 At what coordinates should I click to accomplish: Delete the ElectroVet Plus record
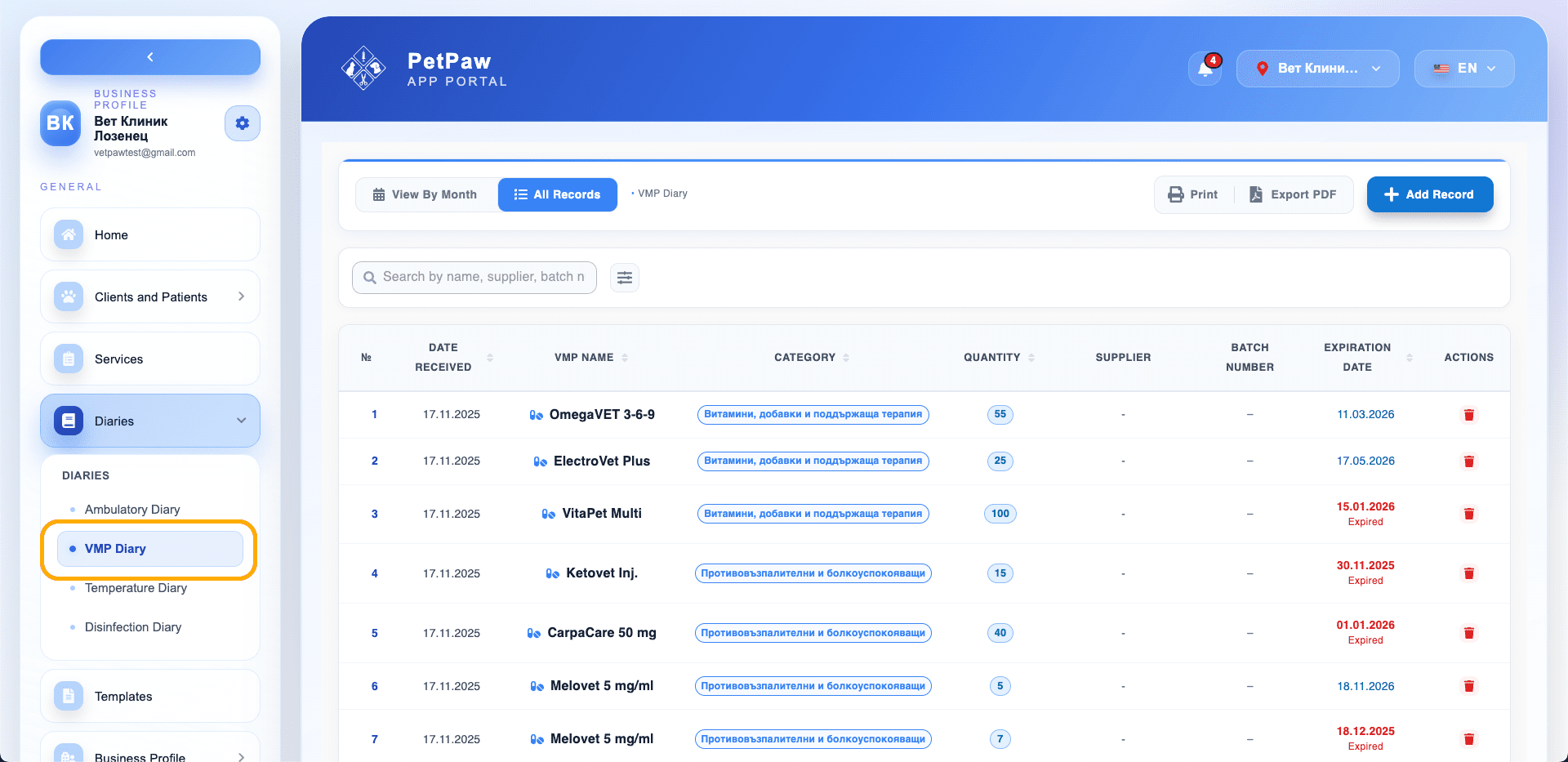pos(1468,461)
